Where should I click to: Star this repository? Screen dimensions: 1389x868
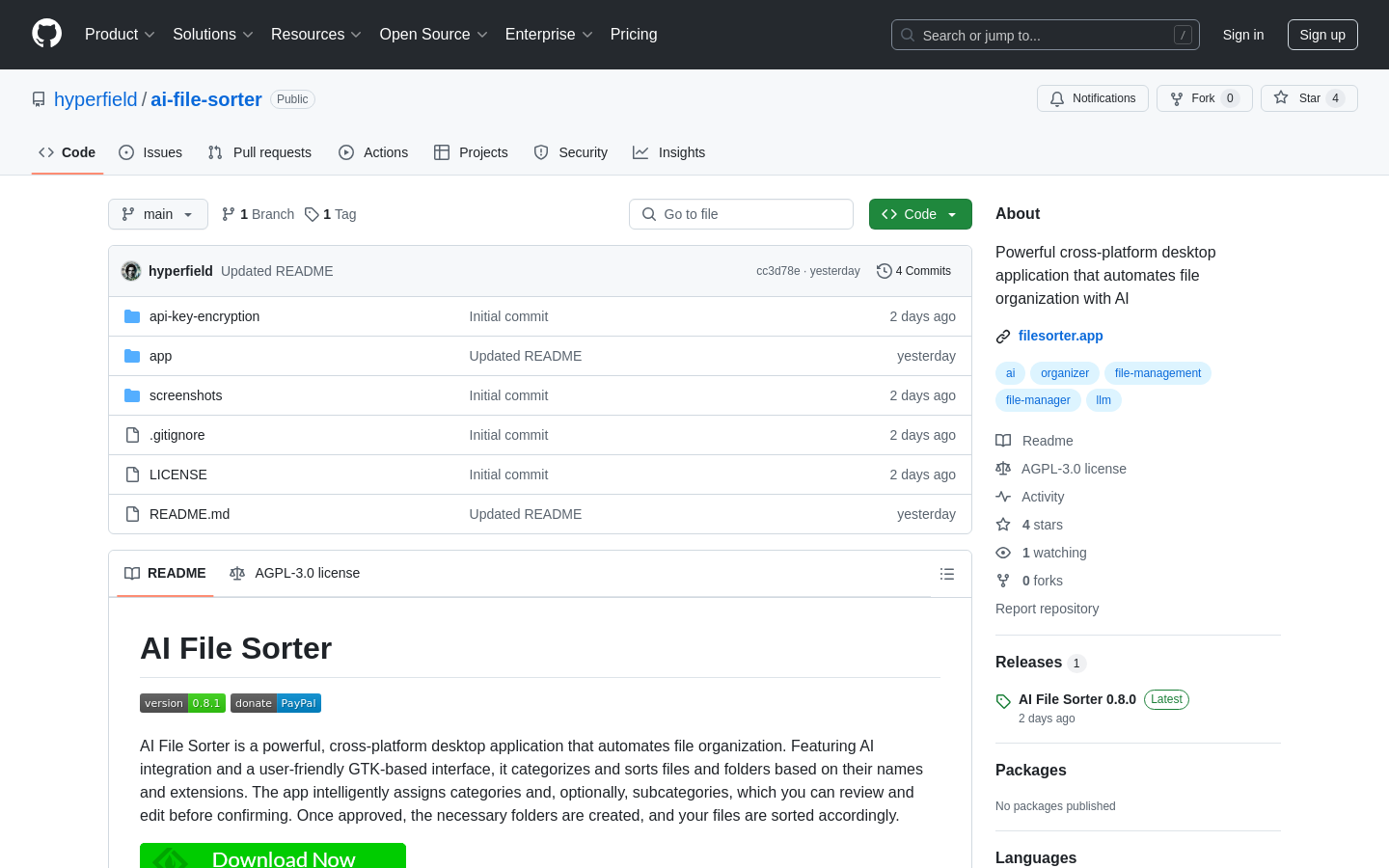click(x=1309, y=98)
